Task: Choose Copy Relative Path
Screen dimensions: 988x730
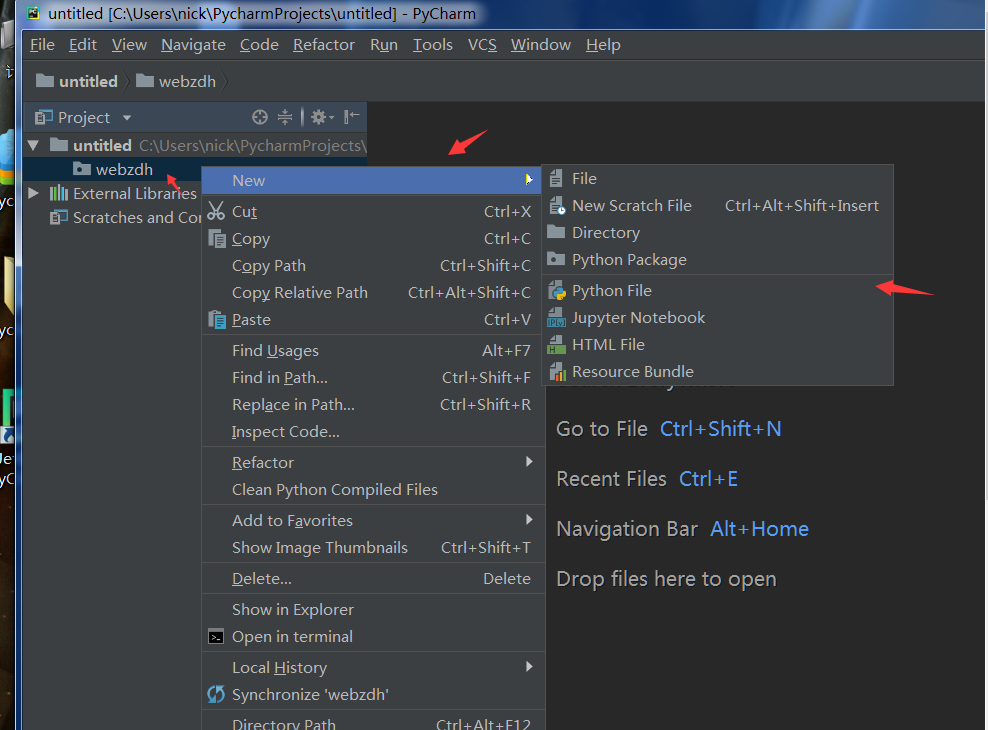Action: coord(373,293)
